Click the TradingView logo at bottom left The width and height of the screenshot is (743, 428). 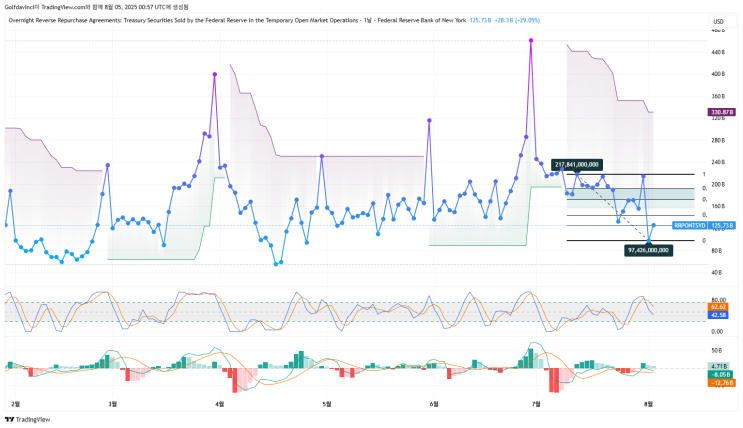point(27,419)
